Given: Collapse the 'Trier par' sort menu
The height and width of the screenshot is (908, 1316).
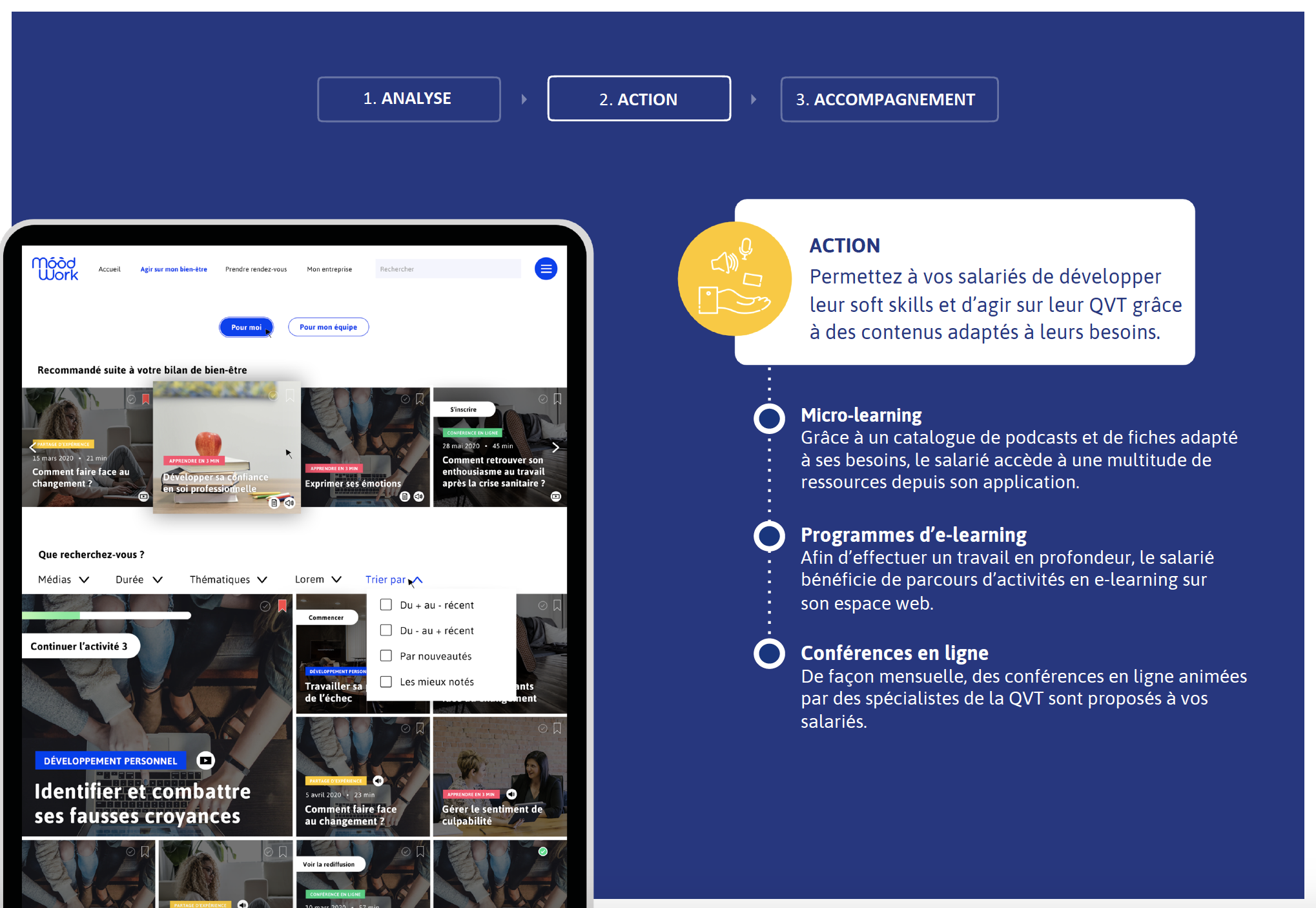Looking at the screenshot, I should pos(394,579).
